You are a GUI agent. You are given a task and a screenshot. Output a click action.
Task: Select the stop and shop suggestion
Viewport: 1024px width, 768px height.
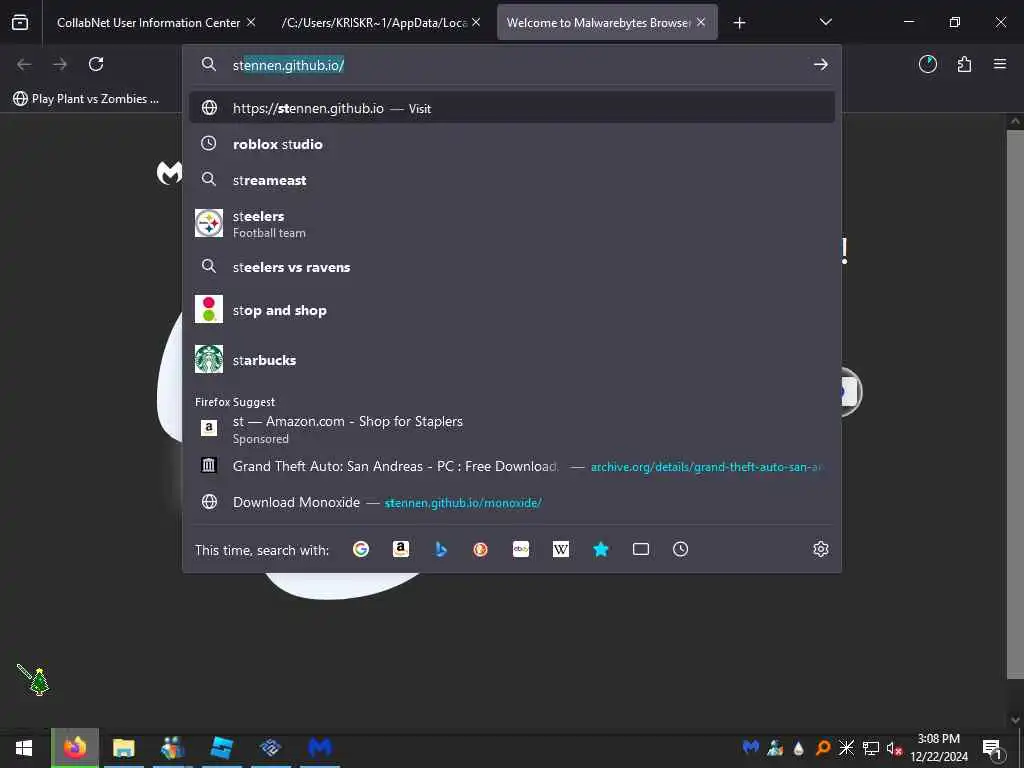point(512,310)
